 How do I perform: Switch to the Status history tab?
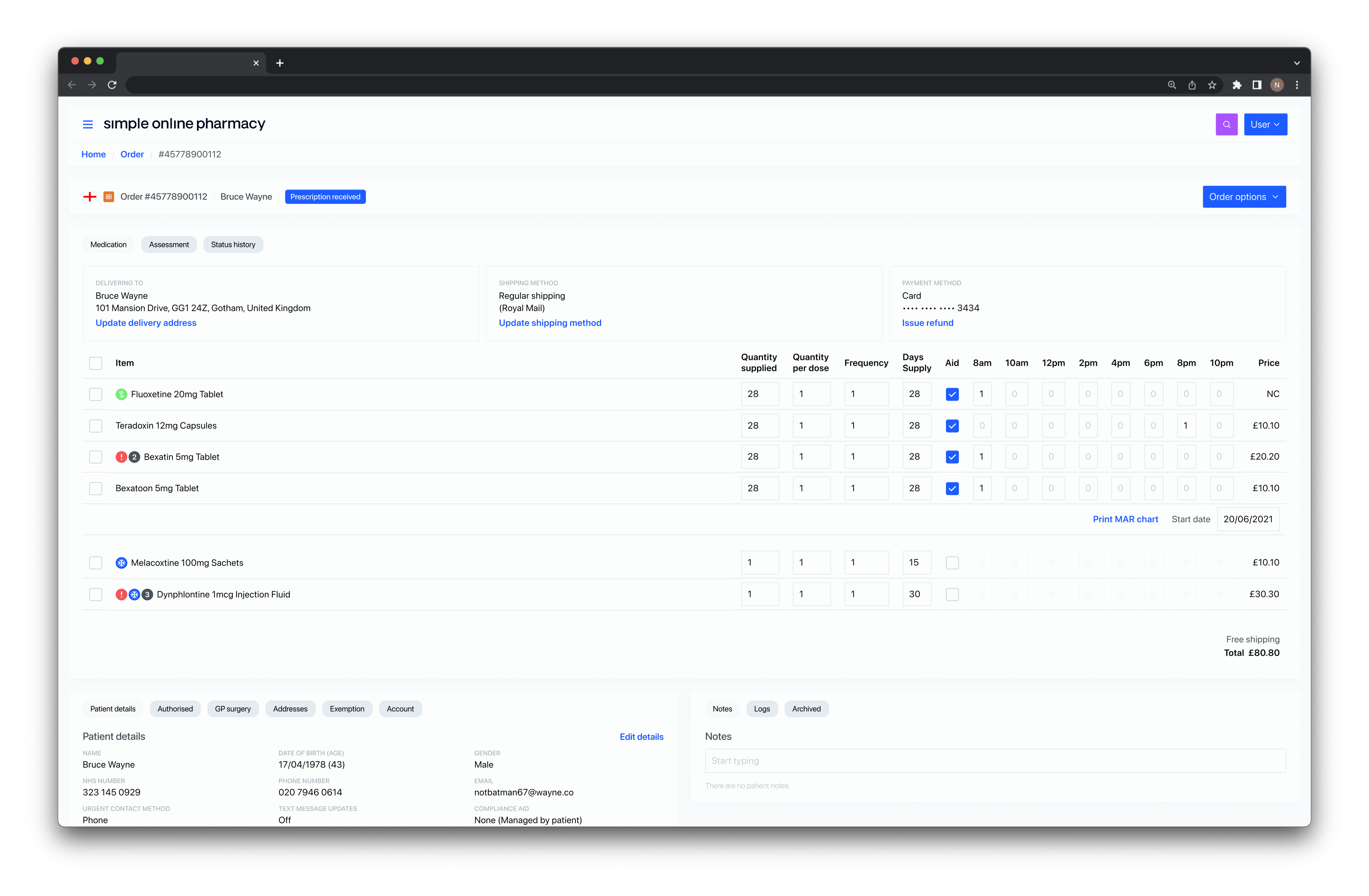click(x=233, y=244)
